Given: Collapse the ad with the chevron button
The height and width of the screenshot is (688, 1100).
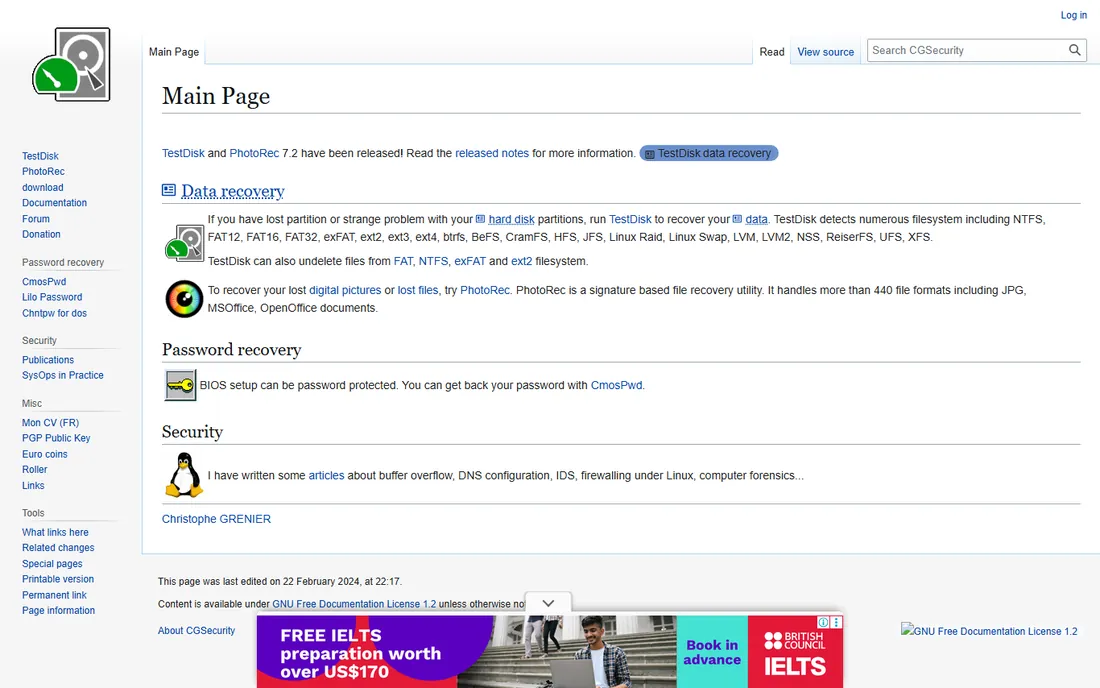Looking at the screenshot, I should 548,603.
